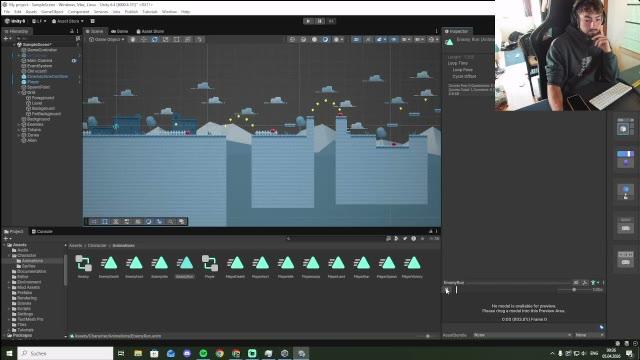Screen dimensions: 640x360
Task: Click the Windows Start button
Action: click(x=9, y=353)
